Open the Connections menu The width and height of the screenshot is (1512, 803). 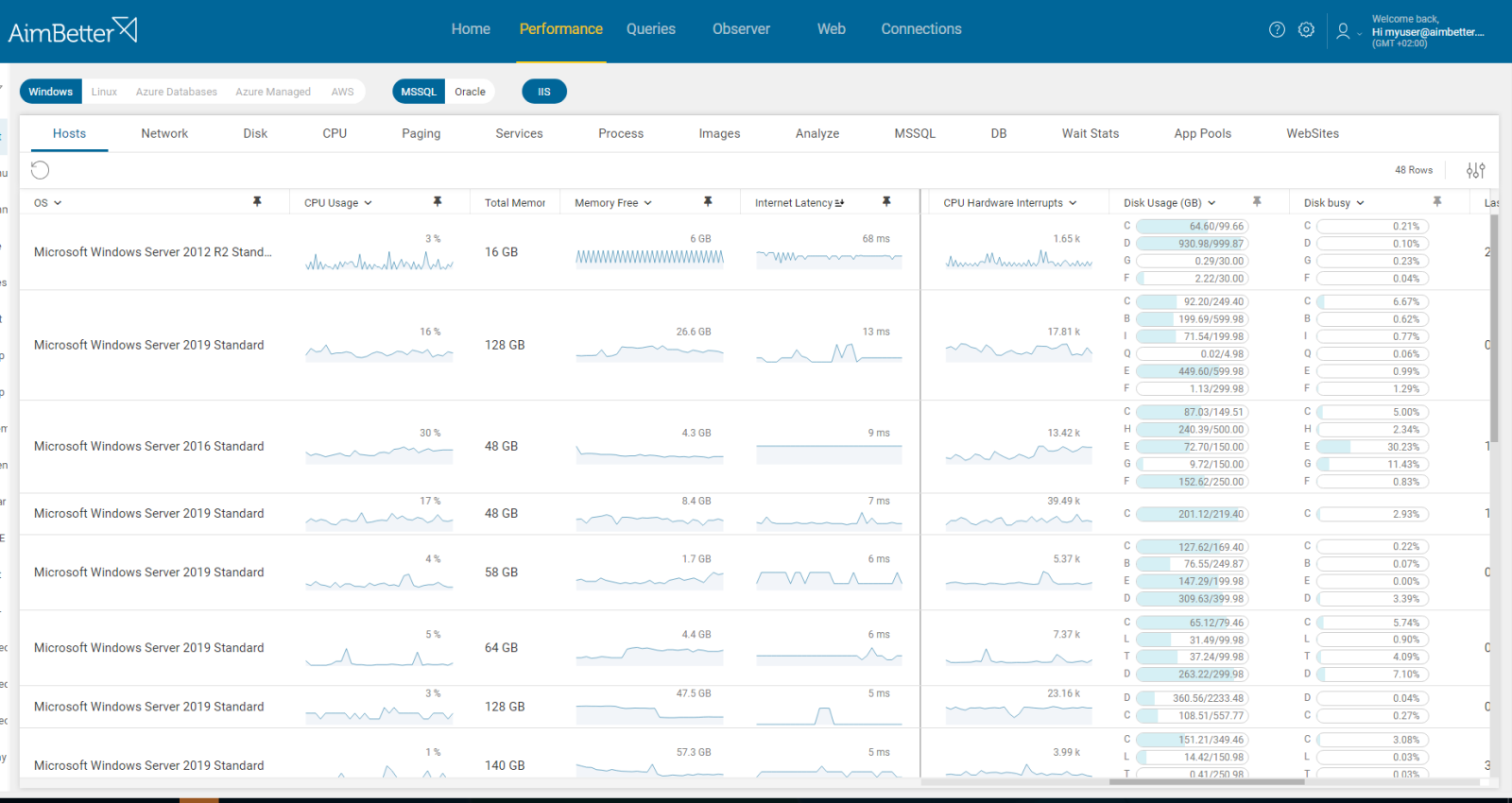pos(921,29)
